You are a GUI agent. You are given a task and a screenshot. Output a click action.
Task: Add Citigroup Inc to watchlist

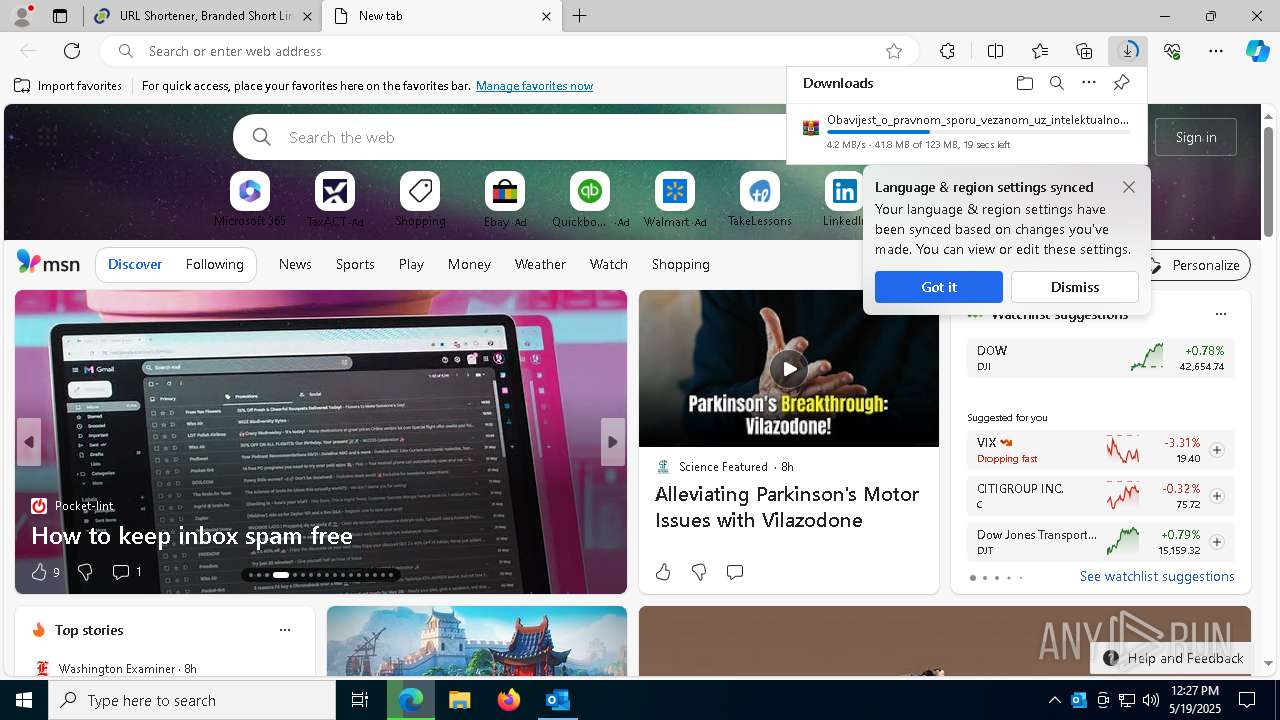(1217, 496)
